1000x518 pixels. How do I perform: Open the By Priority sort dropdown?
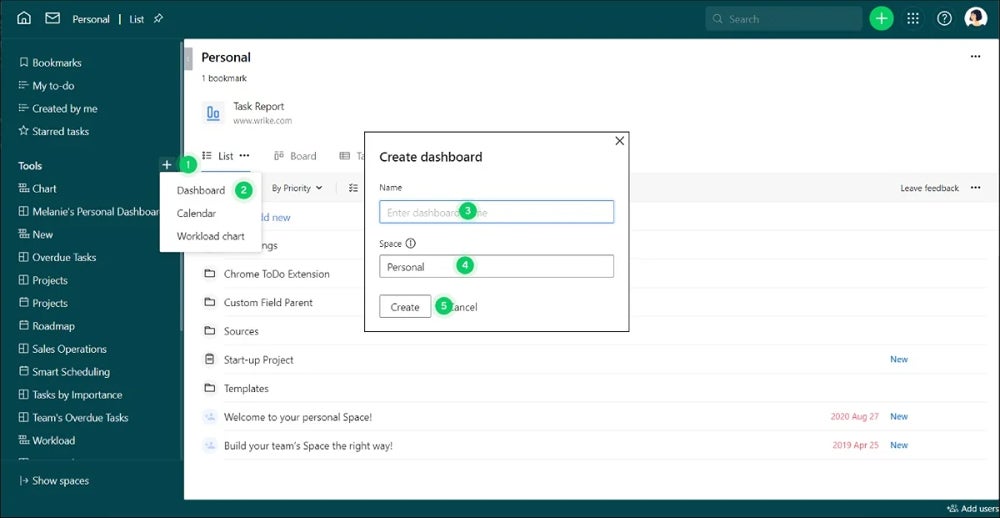coord(297,188)
